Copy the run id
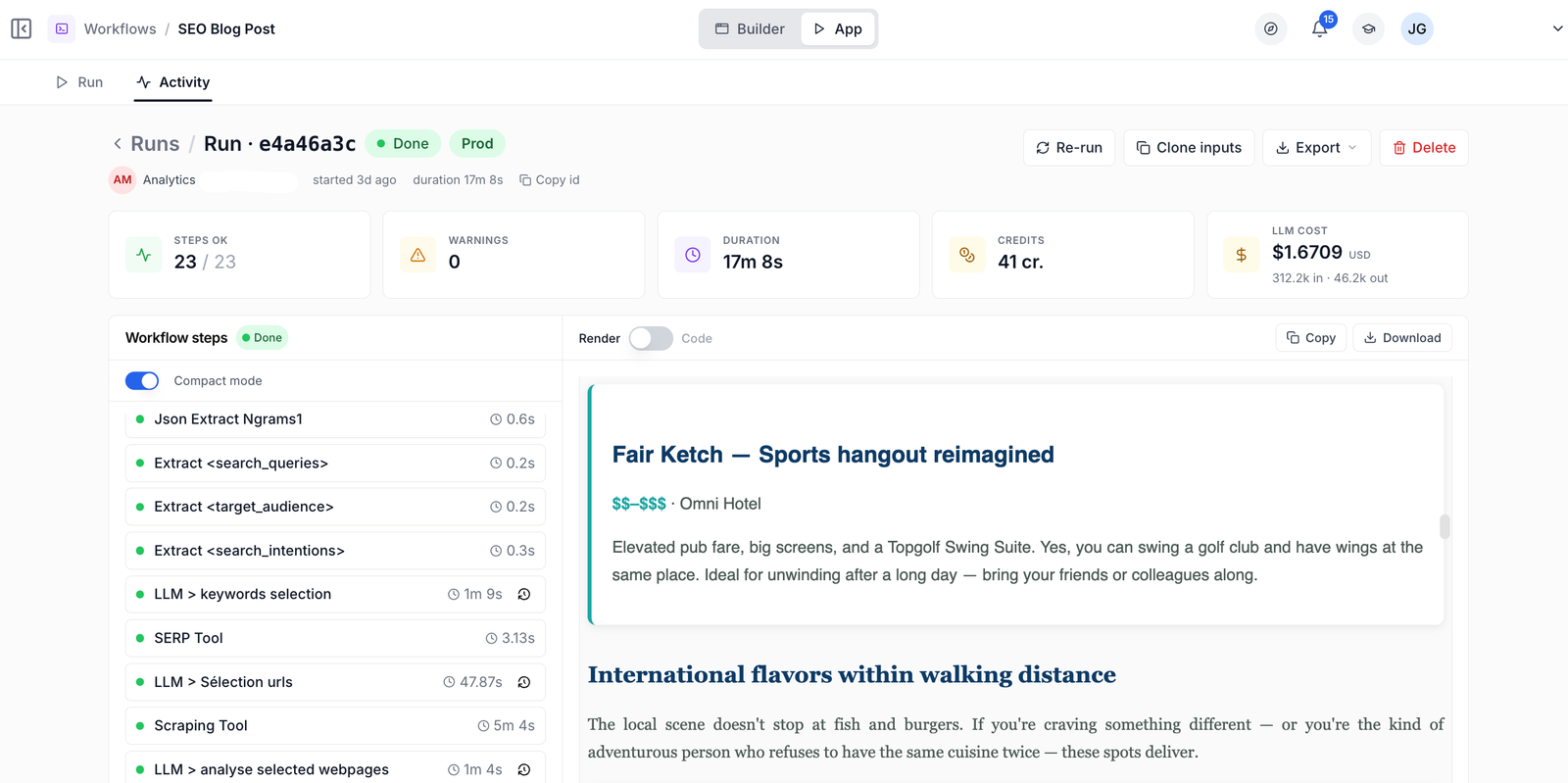This screenshot has width=1568, height=783. [550, 180]
